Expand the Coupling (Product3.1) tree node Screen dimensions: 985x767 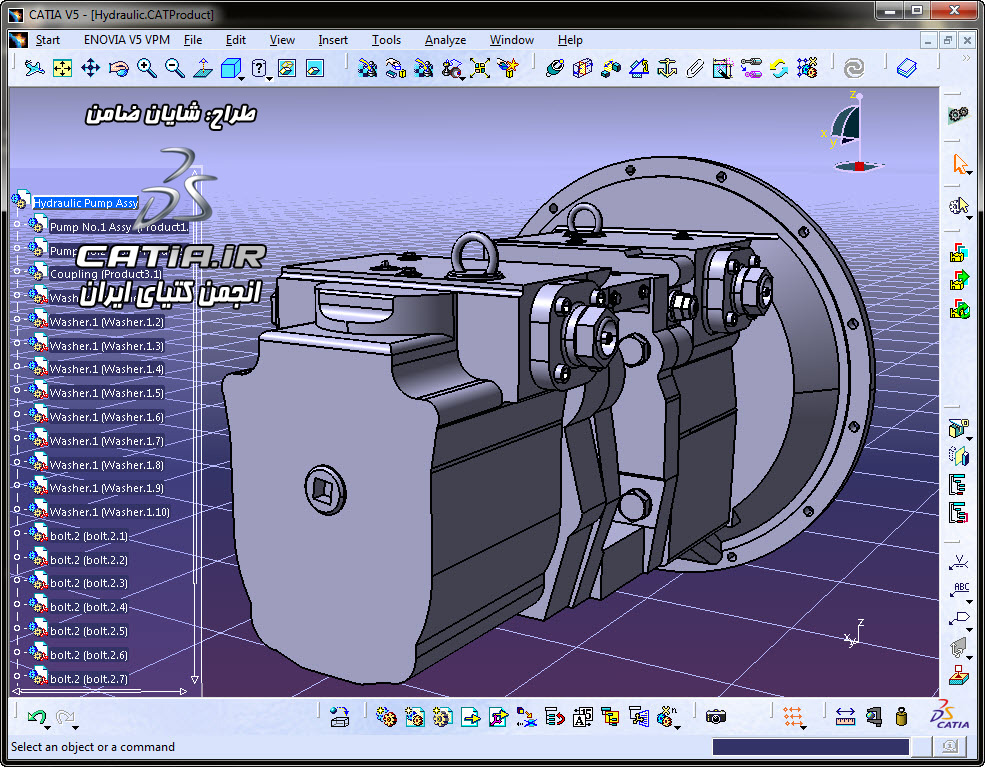pyautogui.click(x=18, y=272)
